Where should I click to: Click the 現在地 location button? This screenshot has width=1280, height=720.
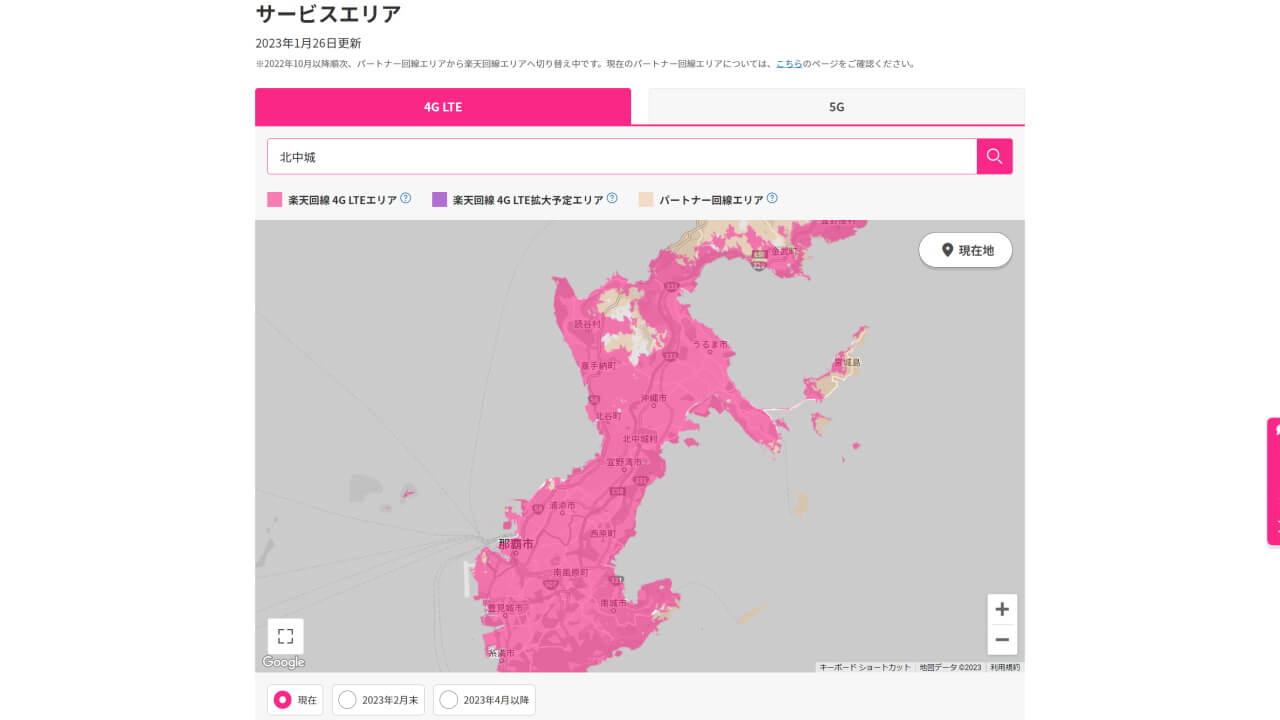pos(965,250)
